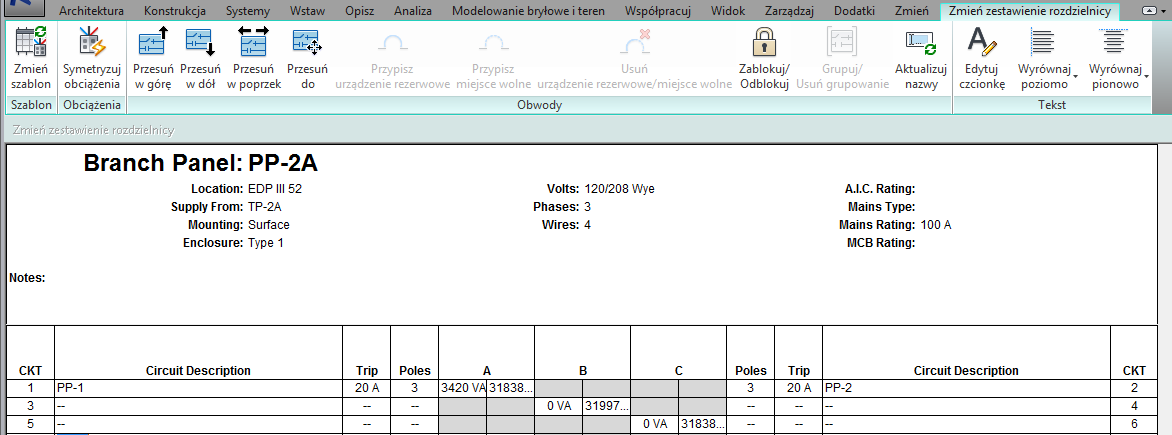This screenshot has width=1172, height=435.
Task: Select circuit description cell PP-2
Action: pos(966,388)
